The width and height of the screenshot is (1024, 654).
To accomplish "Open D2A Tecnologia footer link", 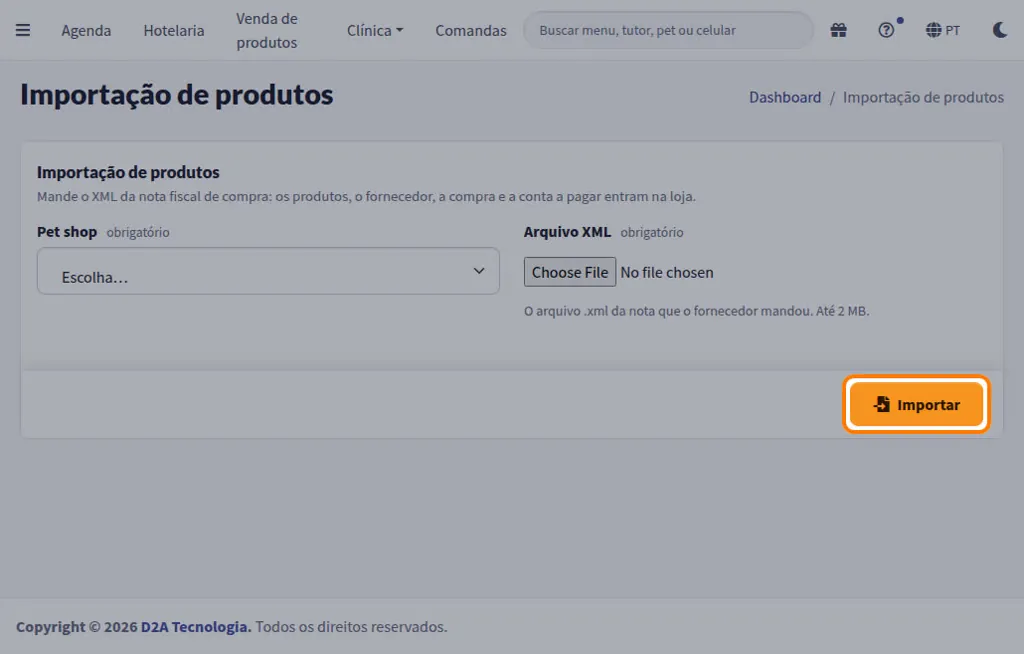I will pos(196,627).
